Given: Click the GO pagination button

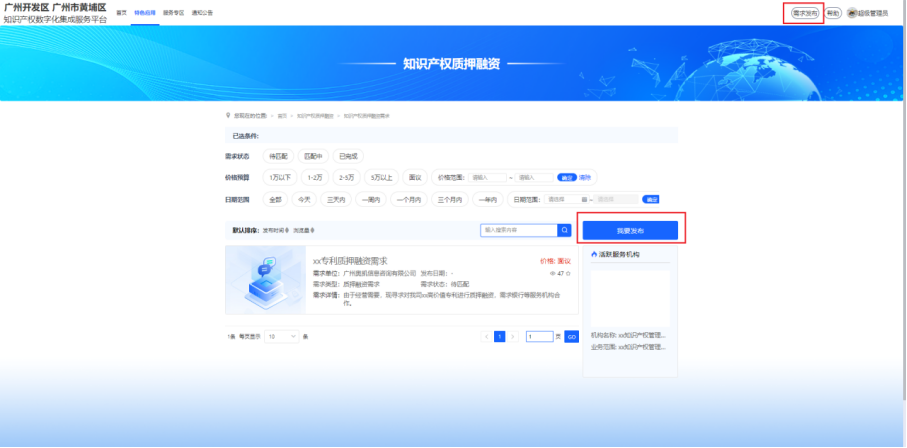Looking at the screenshot, I should [572, 336].
